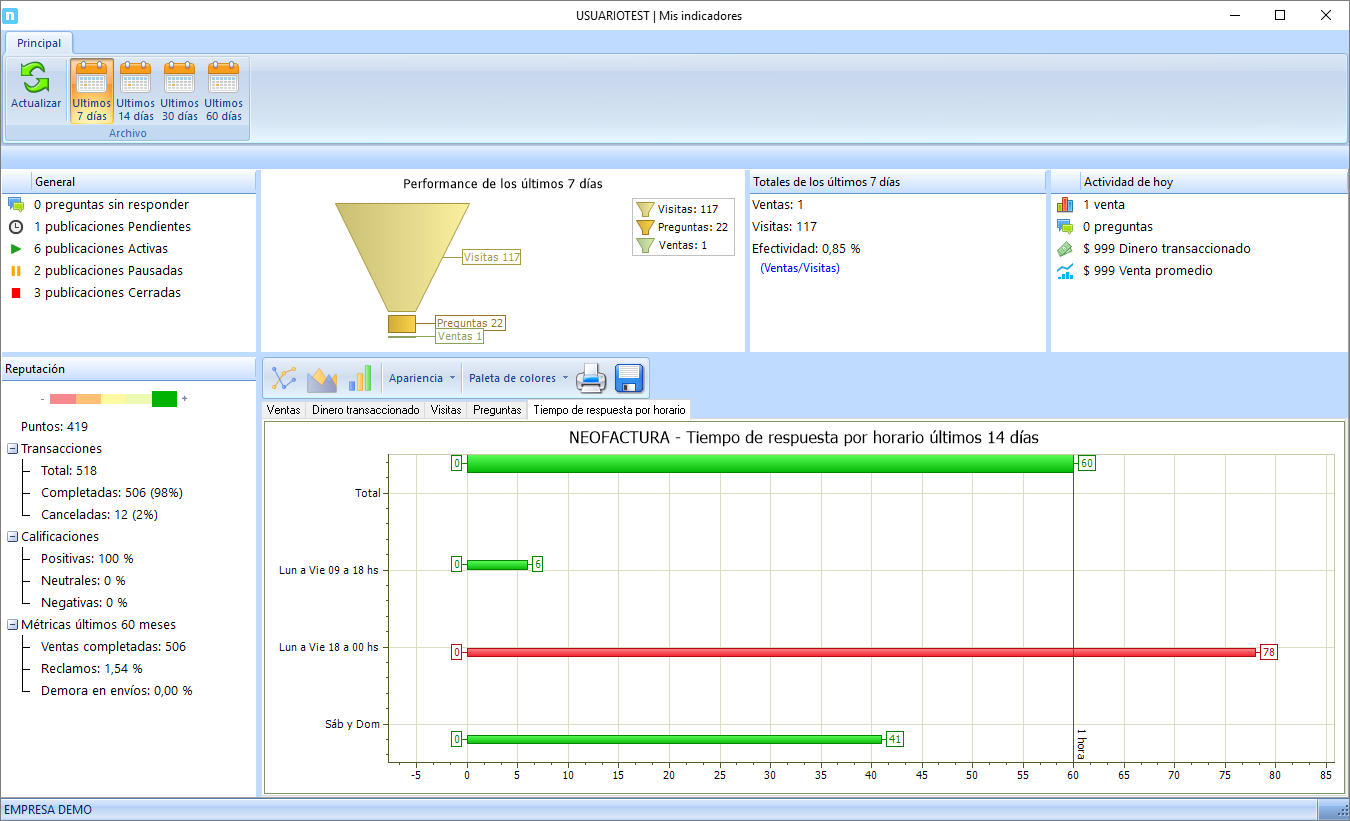Collapse the Métricas últimos 60 meses node

(x=12, y=625)
